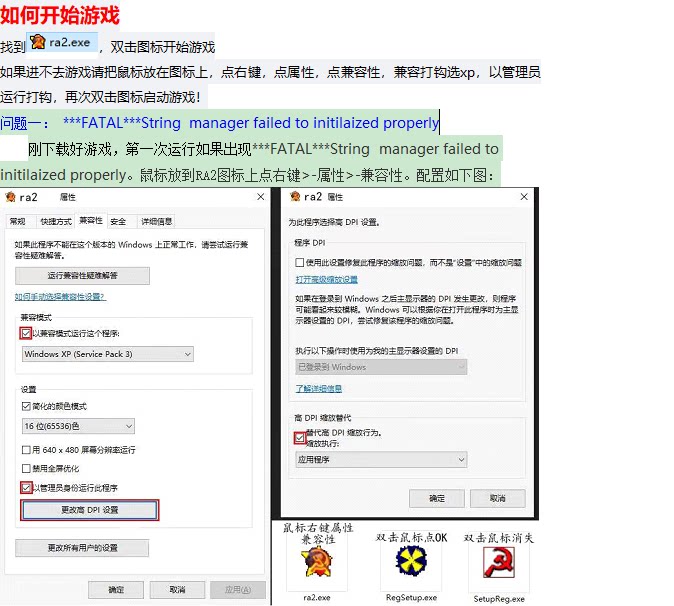Click 更改所有用户的设置 button
Screen dimensions: 674x606
[82, 548]
